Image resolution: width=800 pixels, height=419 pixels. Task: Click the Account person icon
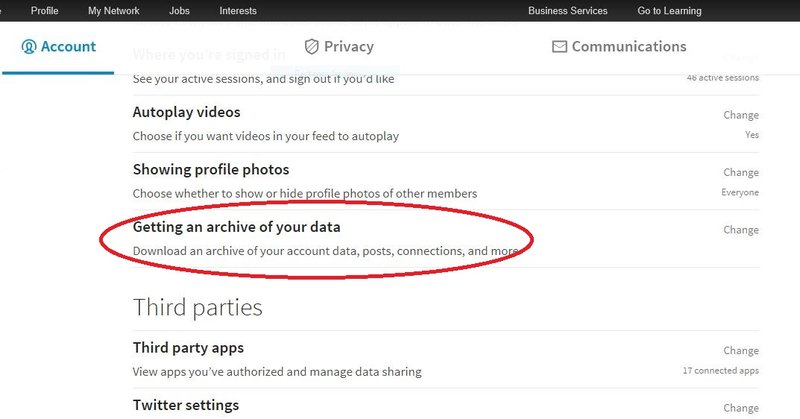(x=29, y=46)
